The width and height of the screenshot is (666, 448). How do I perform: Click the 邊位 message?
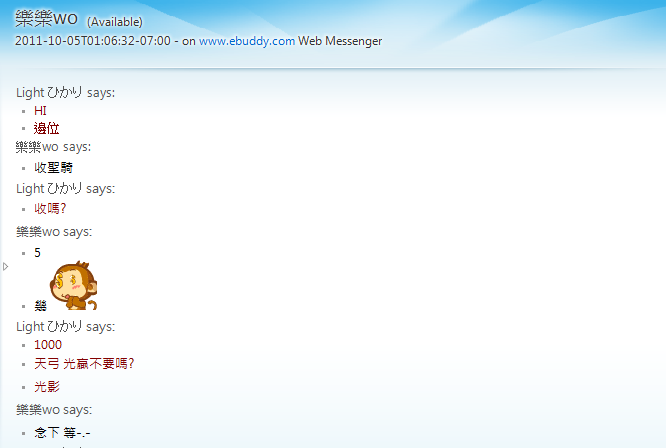(46, 128)
